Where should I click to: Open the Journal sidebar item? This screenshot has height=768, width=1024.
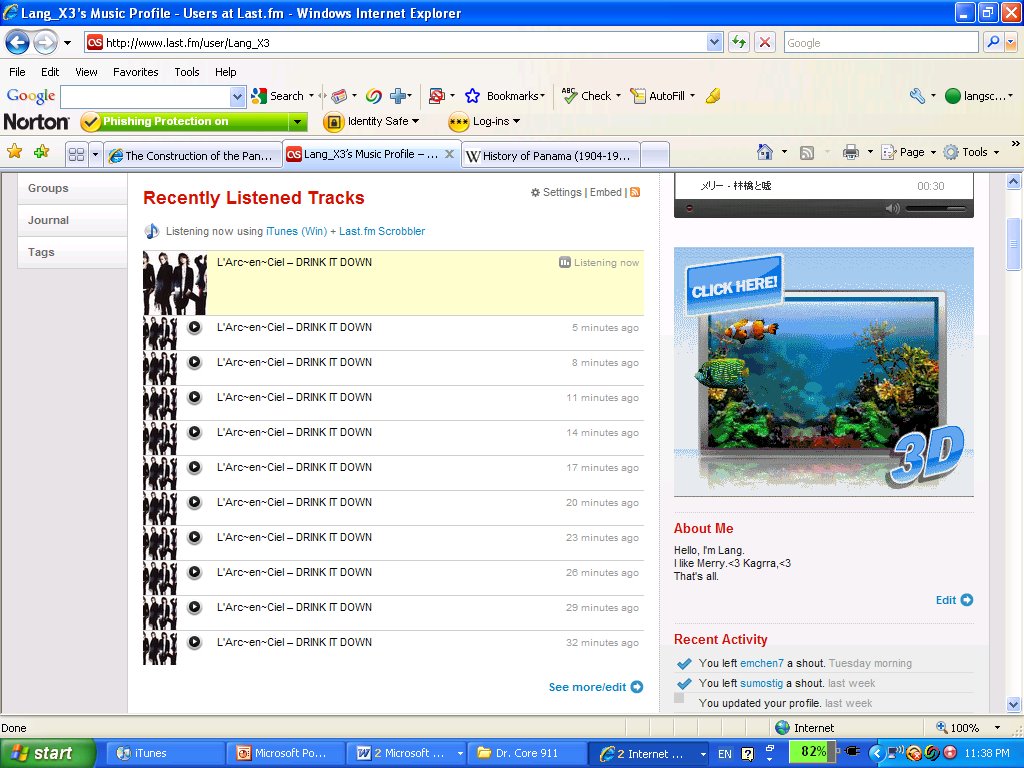pos(72,220)
